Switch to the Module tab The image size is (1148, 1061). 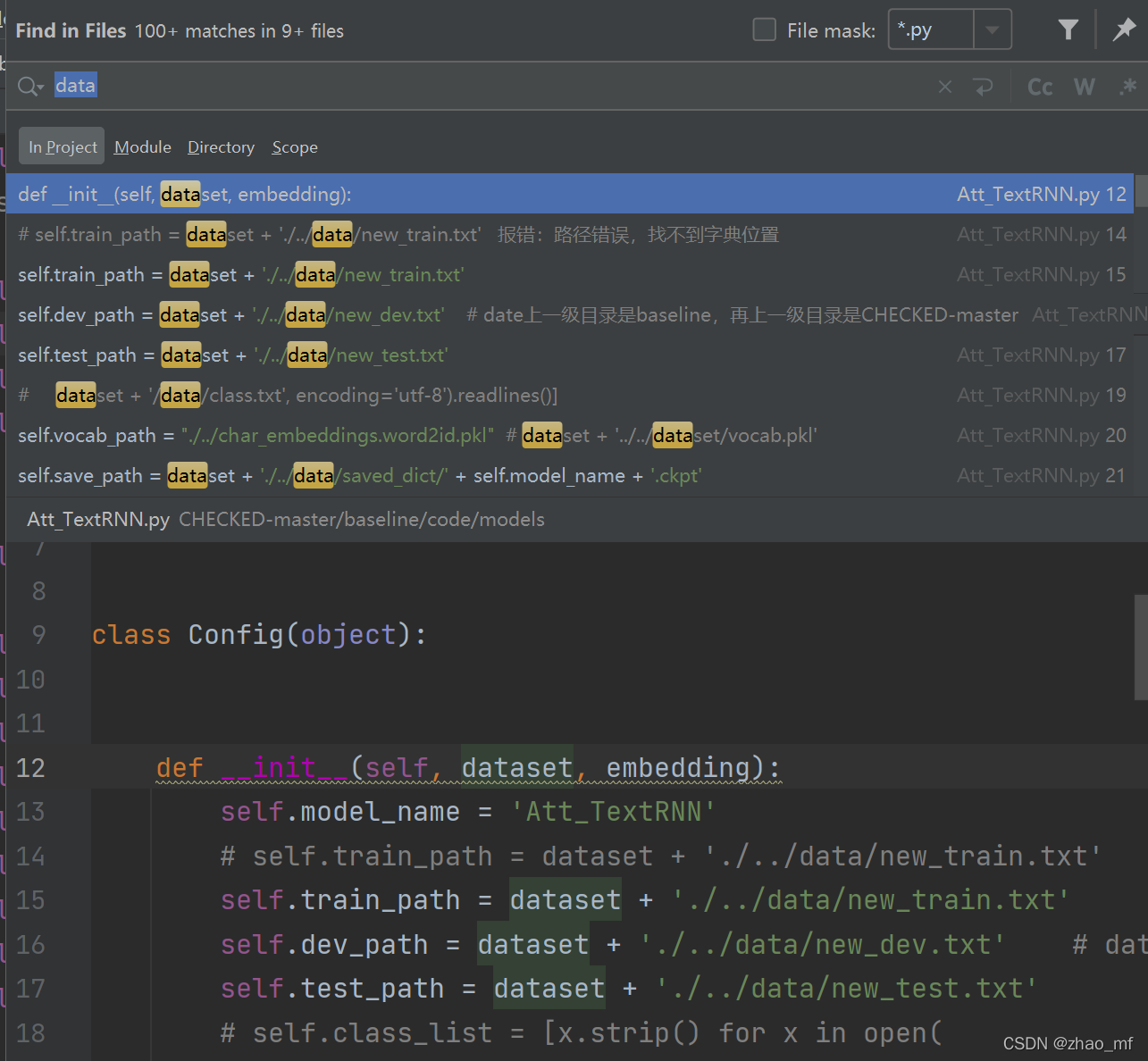pos(142,147)
